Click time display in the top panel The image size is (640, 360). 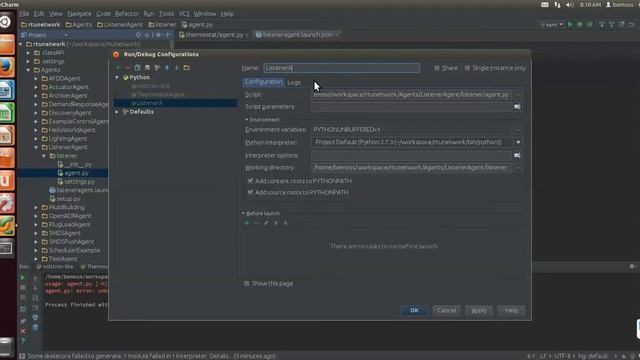coord(590,4)
